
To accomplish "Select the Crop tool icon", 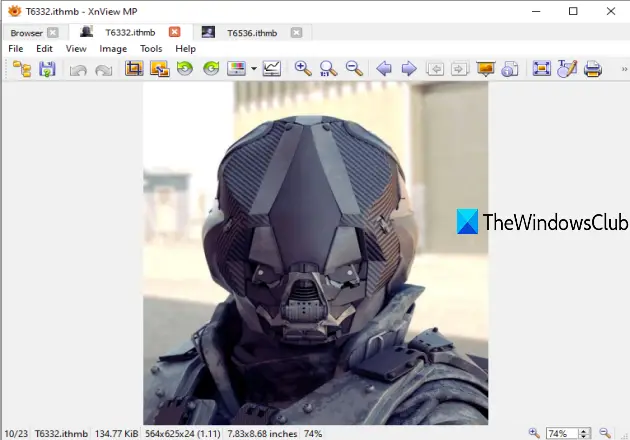I will (x=134, y=69).
